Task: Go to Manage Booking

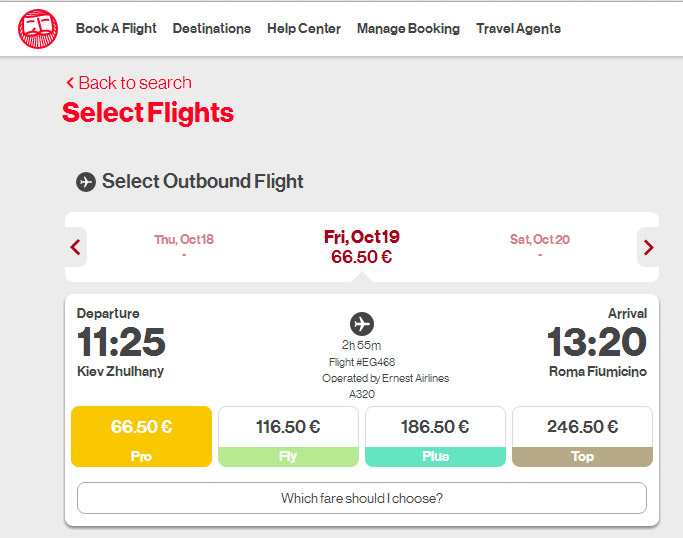Action: pos(408,28)
